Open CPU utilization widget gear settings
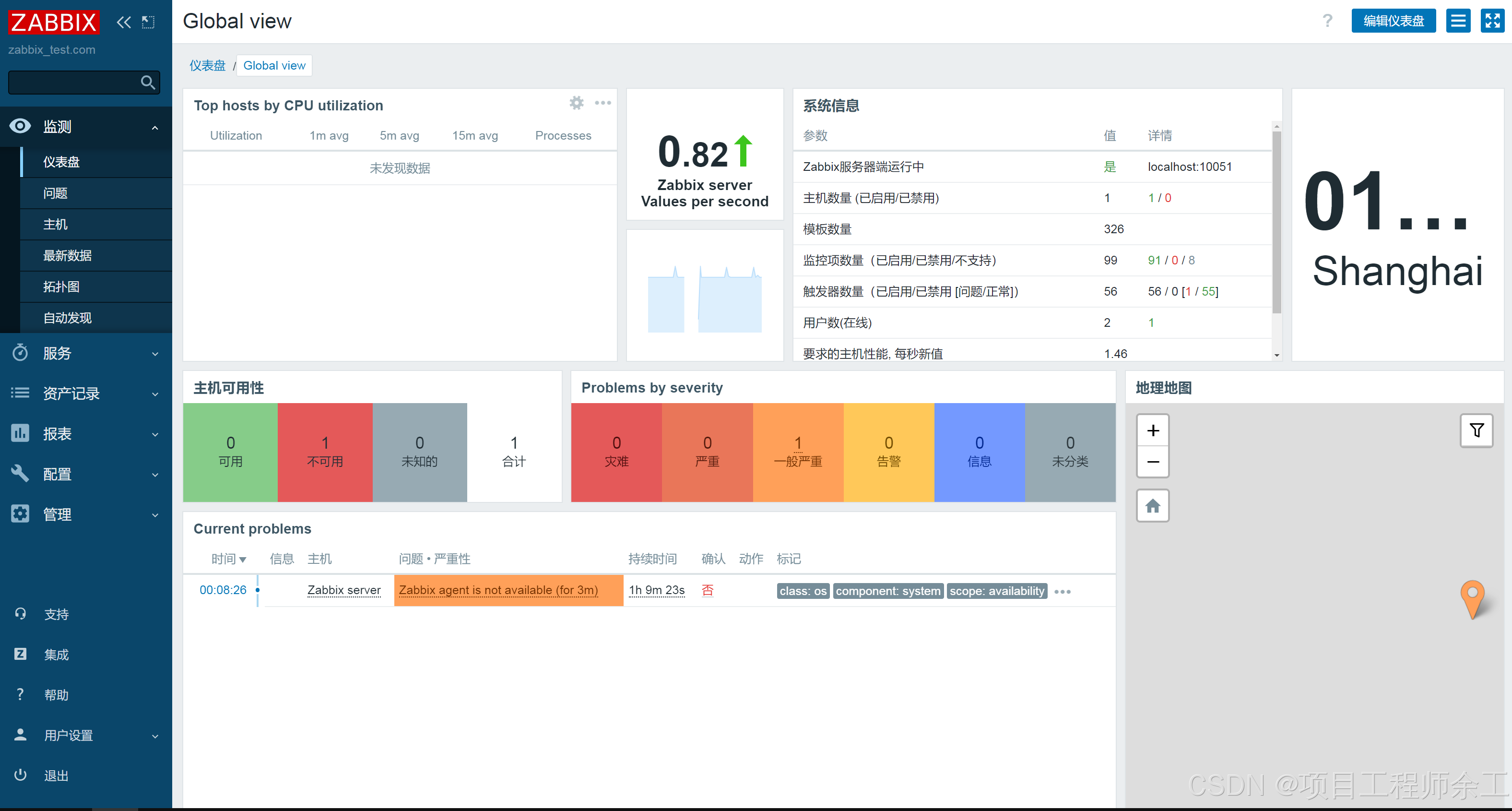The height and width of the screenshot is (811, 1512). (577, 103)
